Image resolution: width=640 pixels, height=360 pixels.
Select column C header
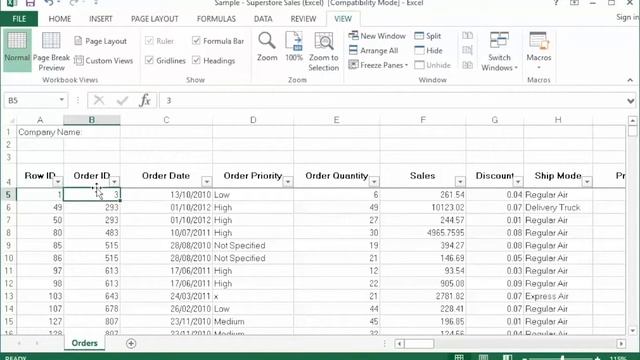point(166,120)
